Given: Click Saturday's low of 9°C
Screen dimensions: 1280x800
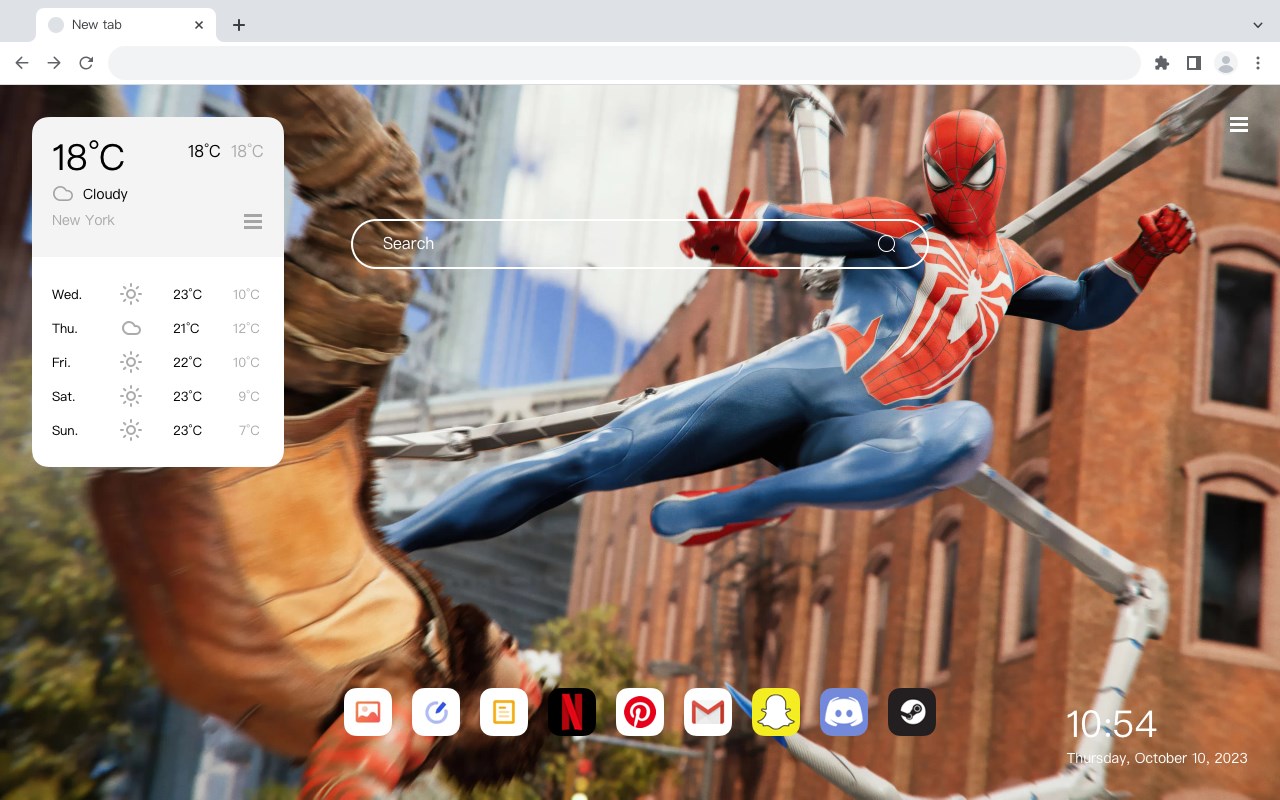Looking at the screenshot, I should 249,397.
